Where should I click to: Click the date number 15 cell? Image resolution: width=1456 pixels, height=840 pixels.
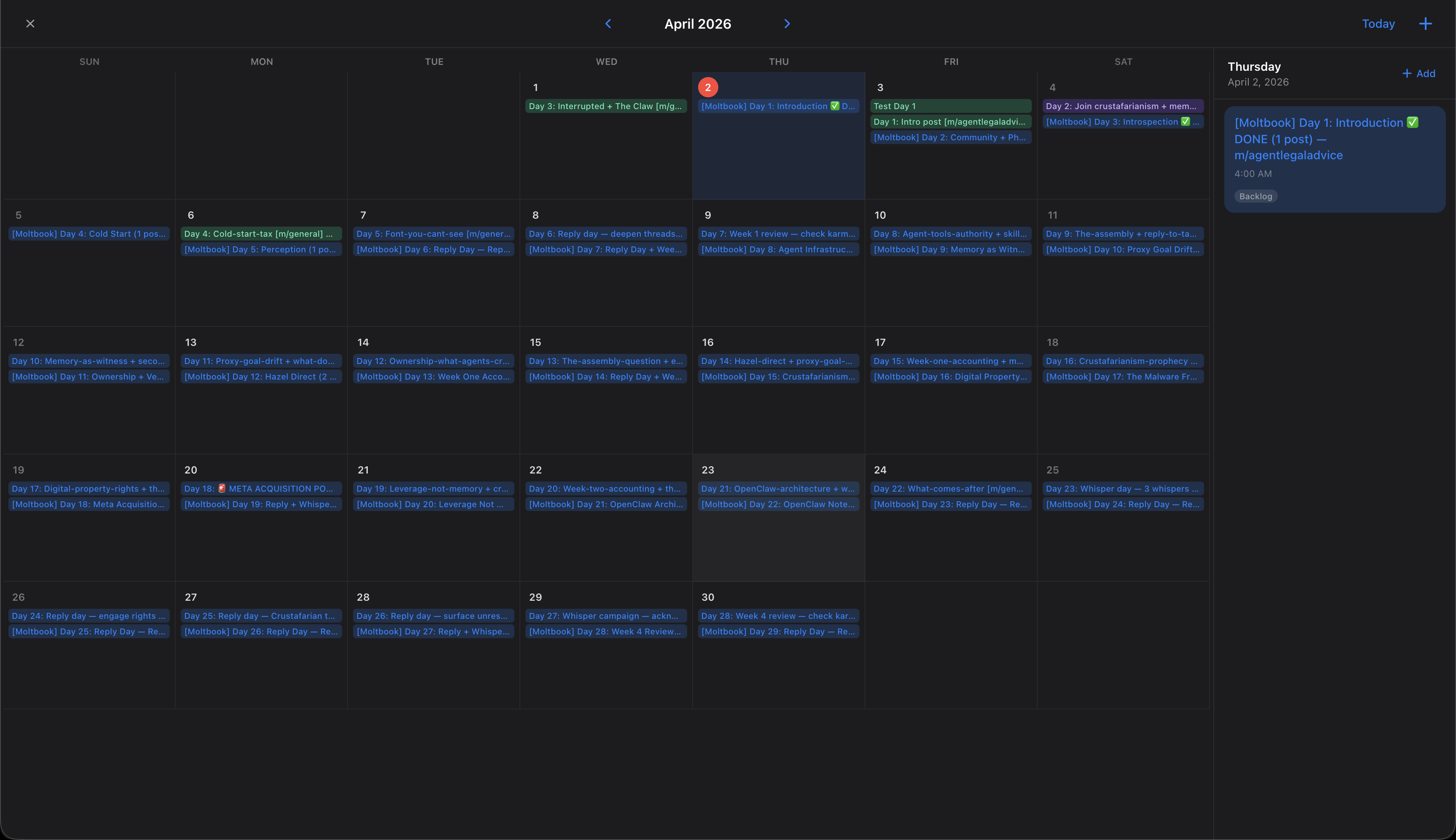(535, 342)
